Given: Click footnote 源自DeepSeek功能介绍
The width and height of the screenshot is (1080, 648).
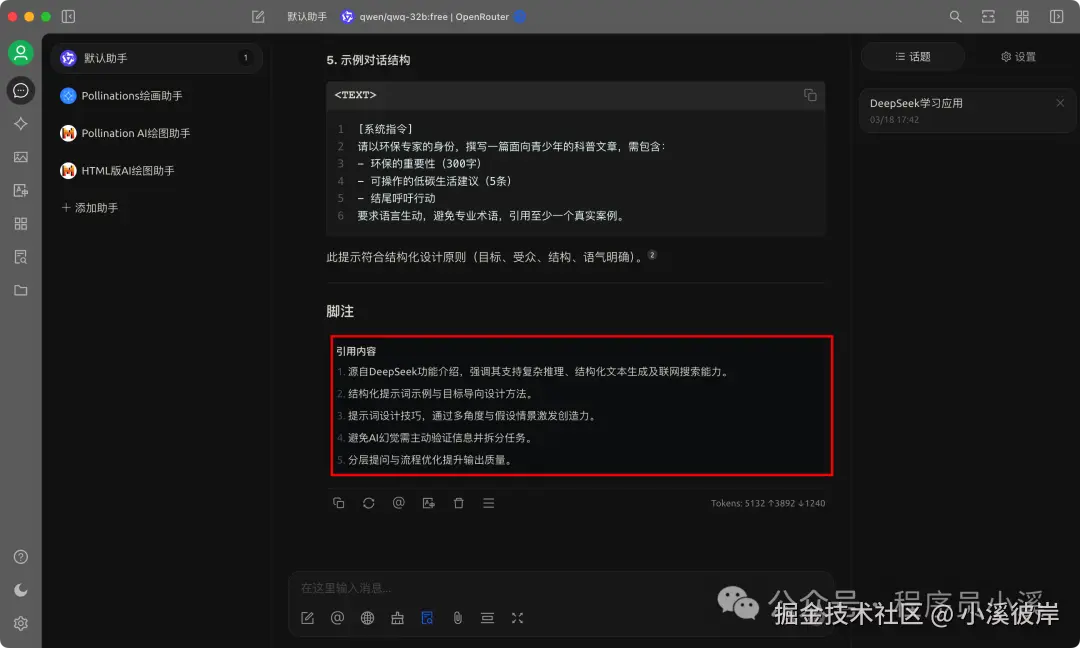Looking at the screenshot, I should [539, 371].
